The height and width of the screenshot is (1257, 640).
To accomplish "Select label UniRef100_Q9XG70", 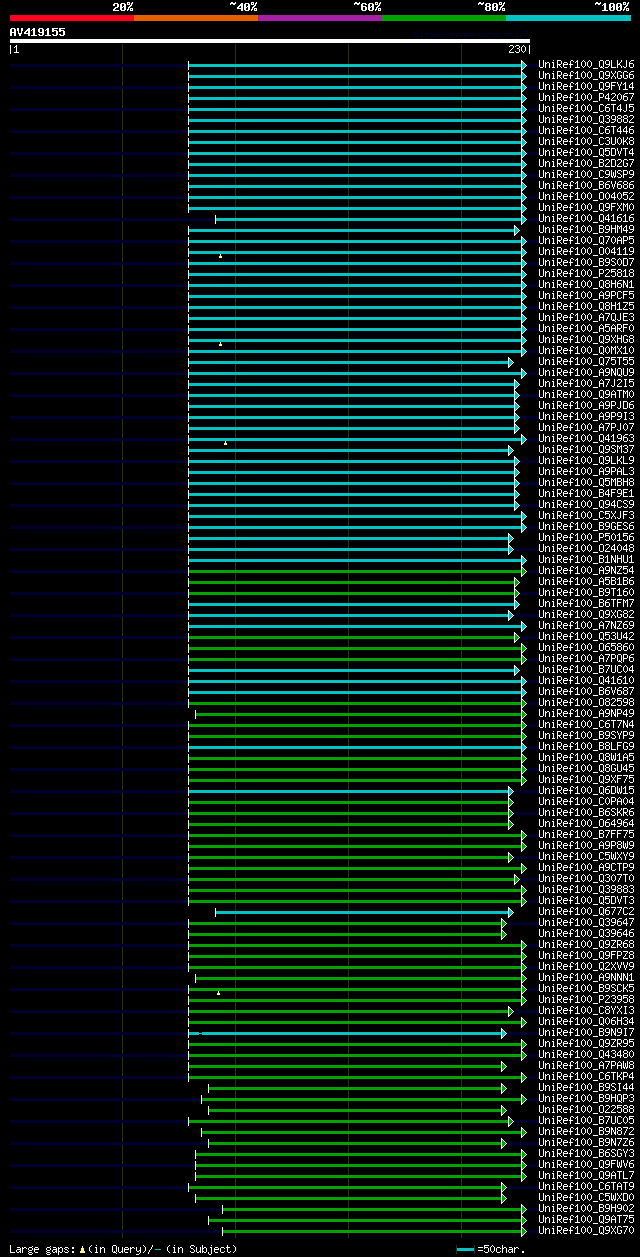I will coord(586,1231).
